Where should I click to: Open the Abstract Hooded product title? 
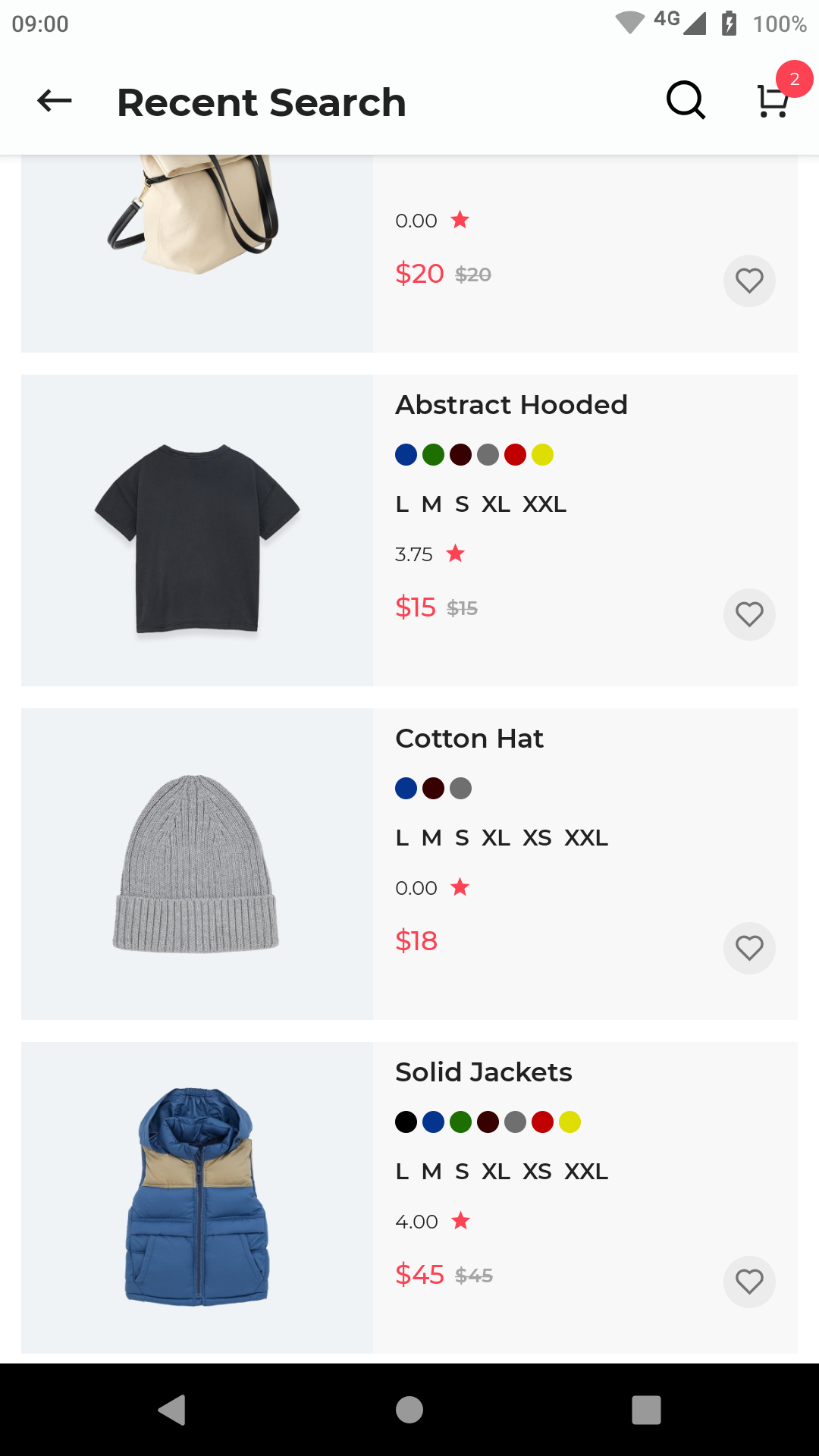pyautogui.click(x=511, y=405)
